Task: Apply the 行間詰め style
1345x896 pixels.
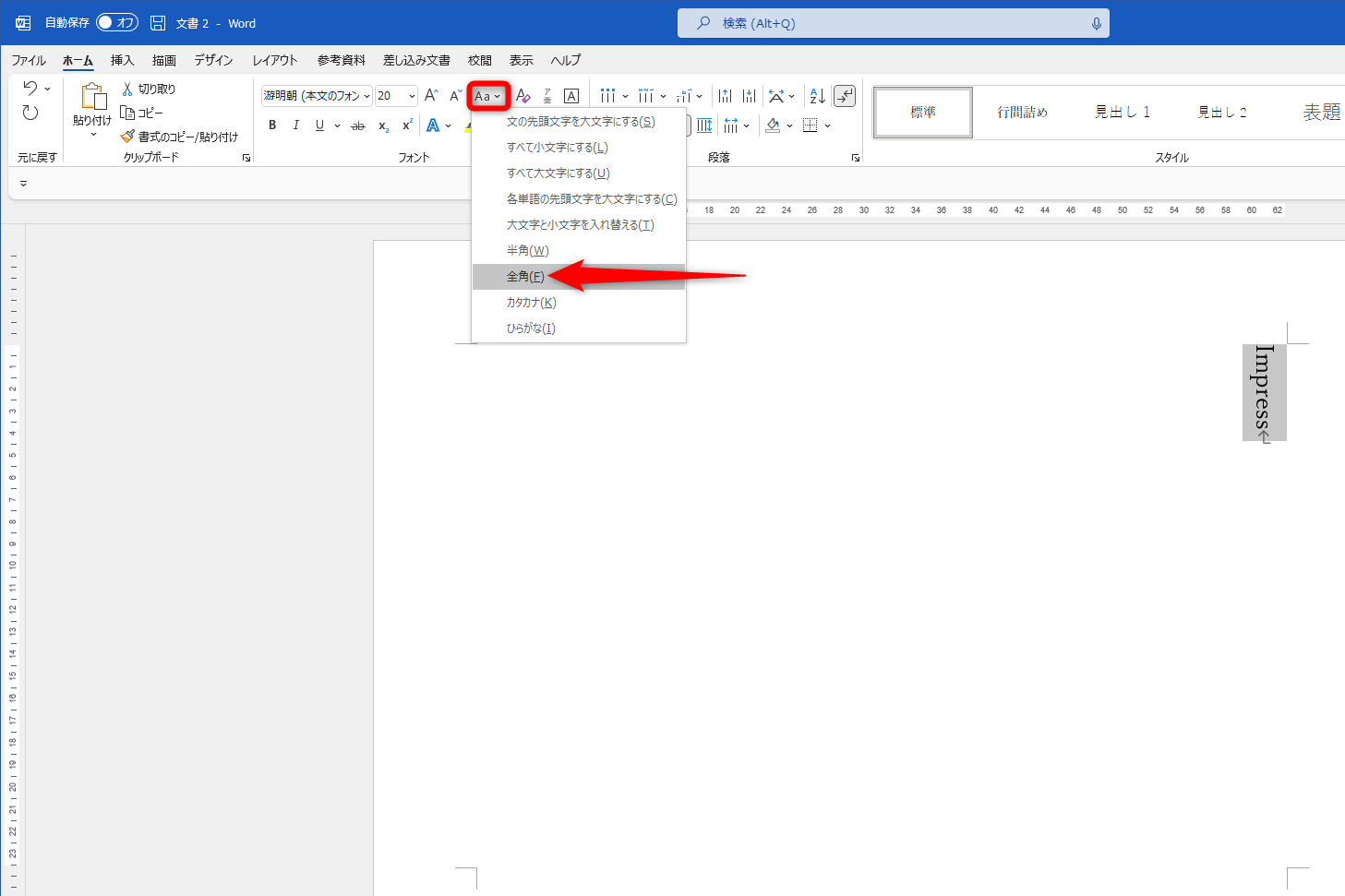Action: (1023, 113)
